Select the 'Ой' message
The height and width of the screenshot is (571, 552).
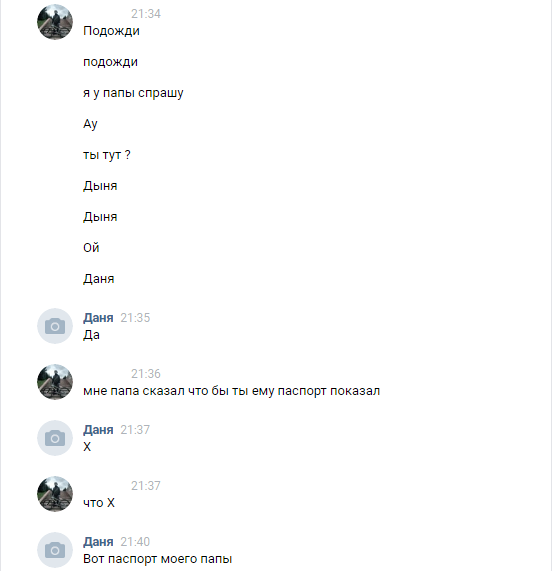coord(91,248)
